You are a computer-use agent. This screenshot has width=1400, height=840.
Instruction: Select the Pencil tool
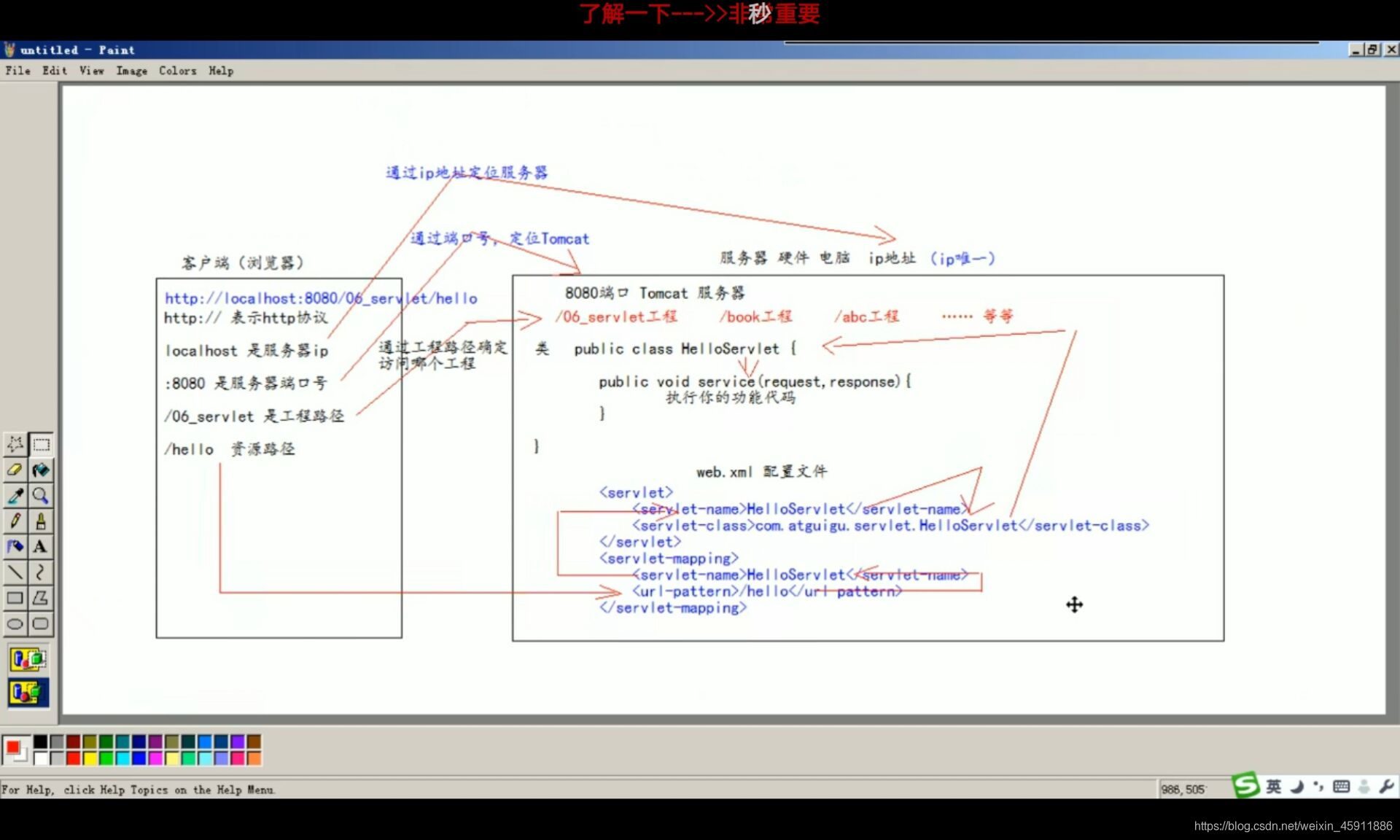pos(15,521)
